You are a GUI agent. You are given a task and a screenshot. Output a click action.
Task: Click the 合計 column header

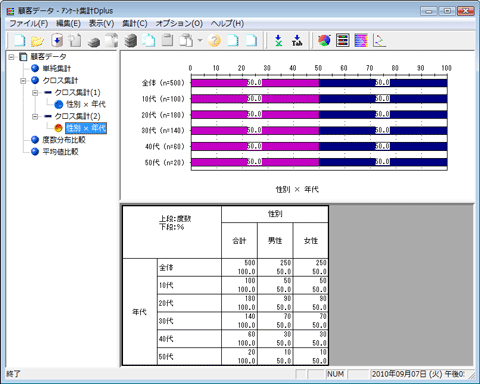[x=239, y=241]
